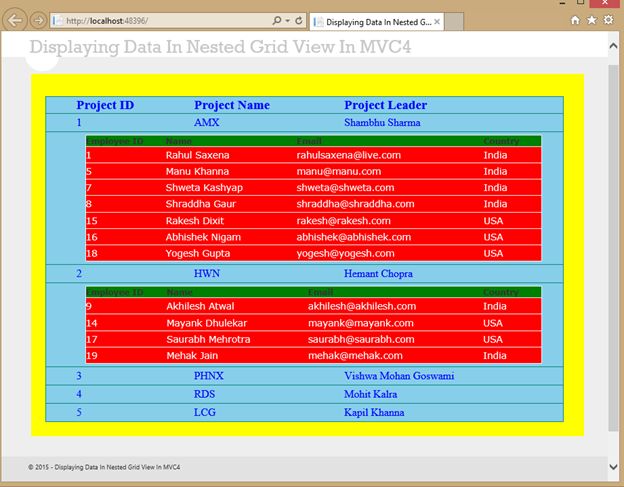Click the scrollbar up arrow

click(x=613, y=46)
